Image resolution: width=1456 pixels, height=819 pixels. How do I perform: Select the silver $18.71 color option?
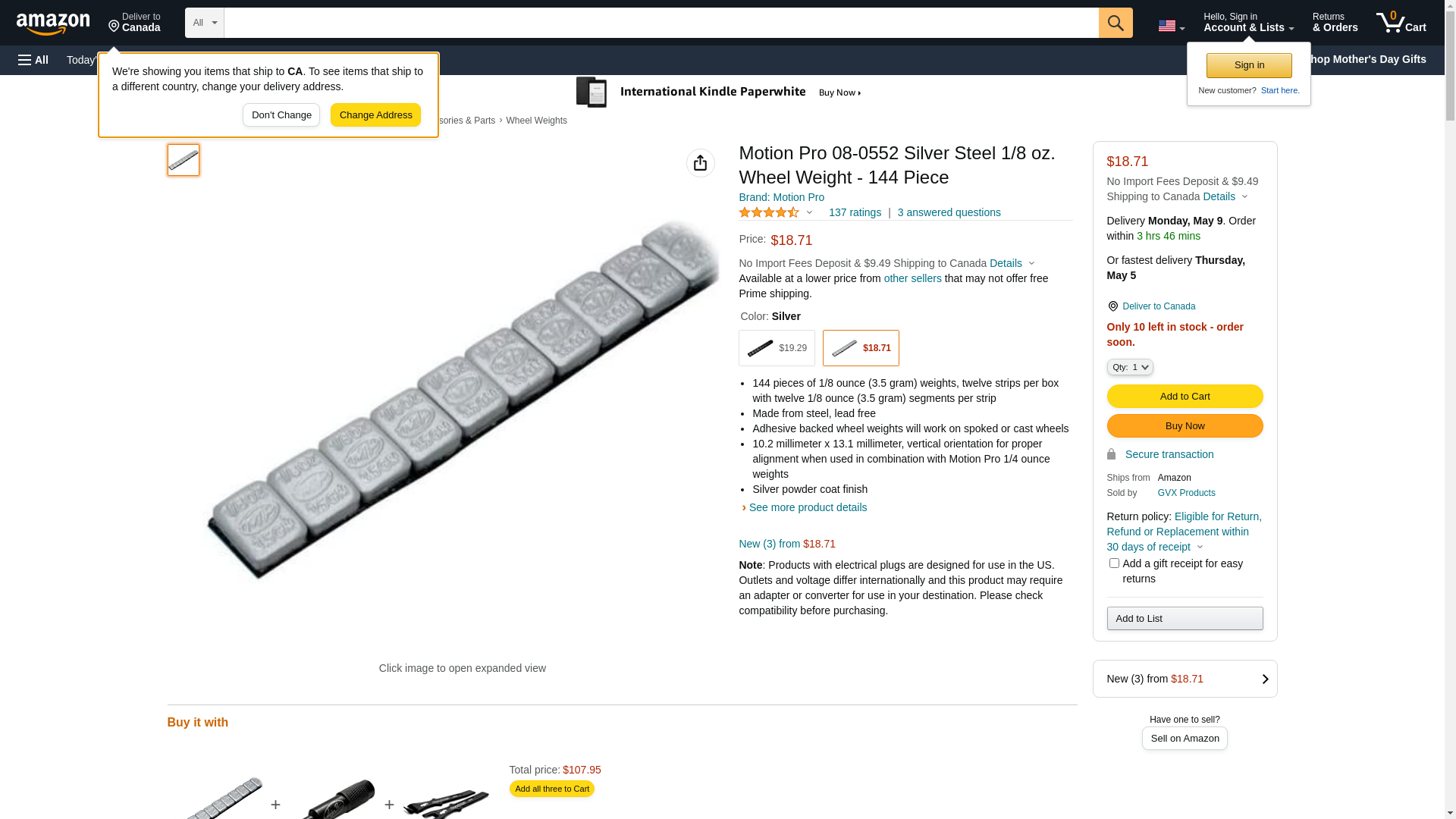[x=861, y=348]
